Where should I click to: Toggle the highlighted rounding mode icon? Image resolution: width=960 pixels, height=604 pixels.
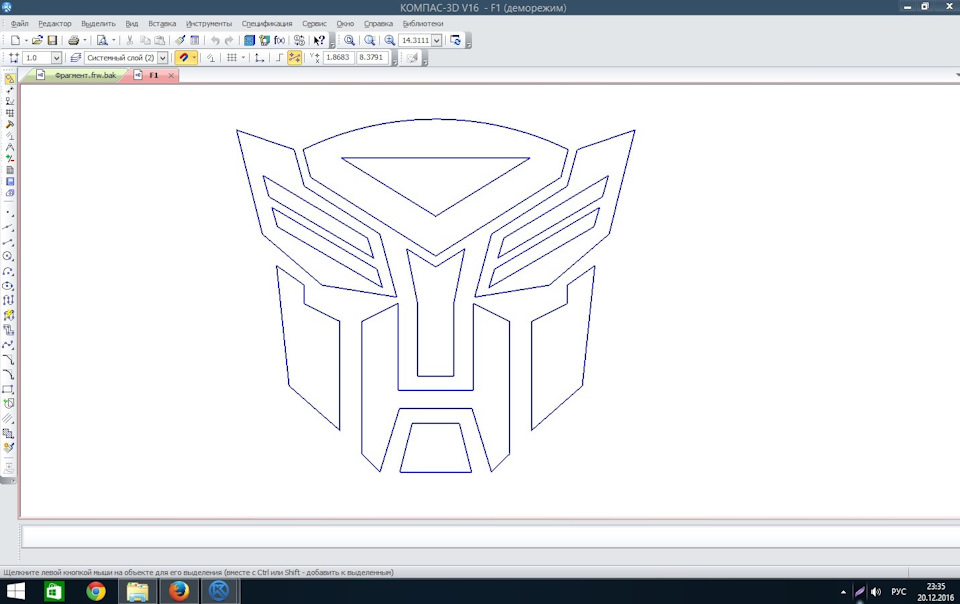[294, 58]
